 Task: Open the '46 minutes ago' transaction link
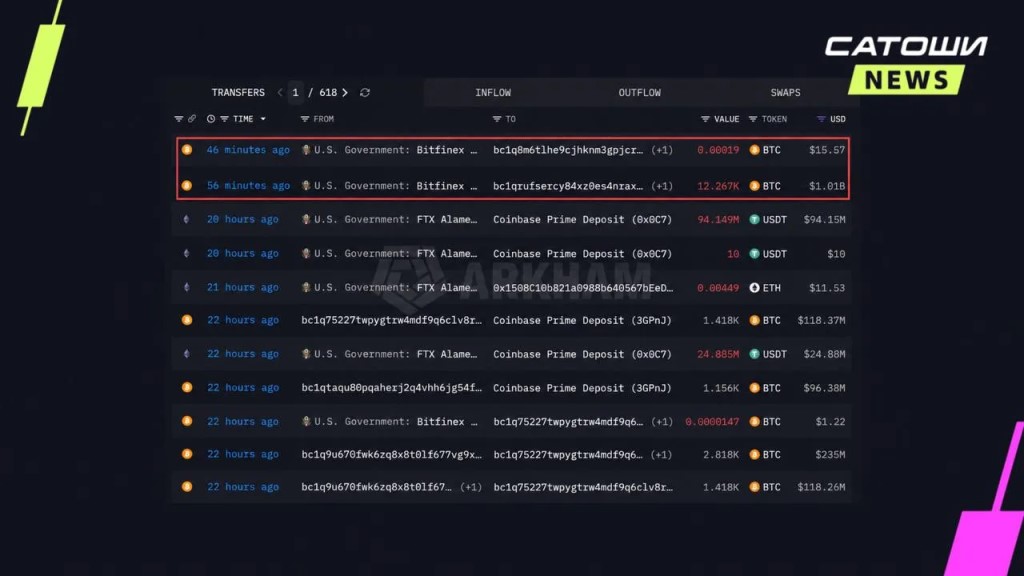pos(248,150)
